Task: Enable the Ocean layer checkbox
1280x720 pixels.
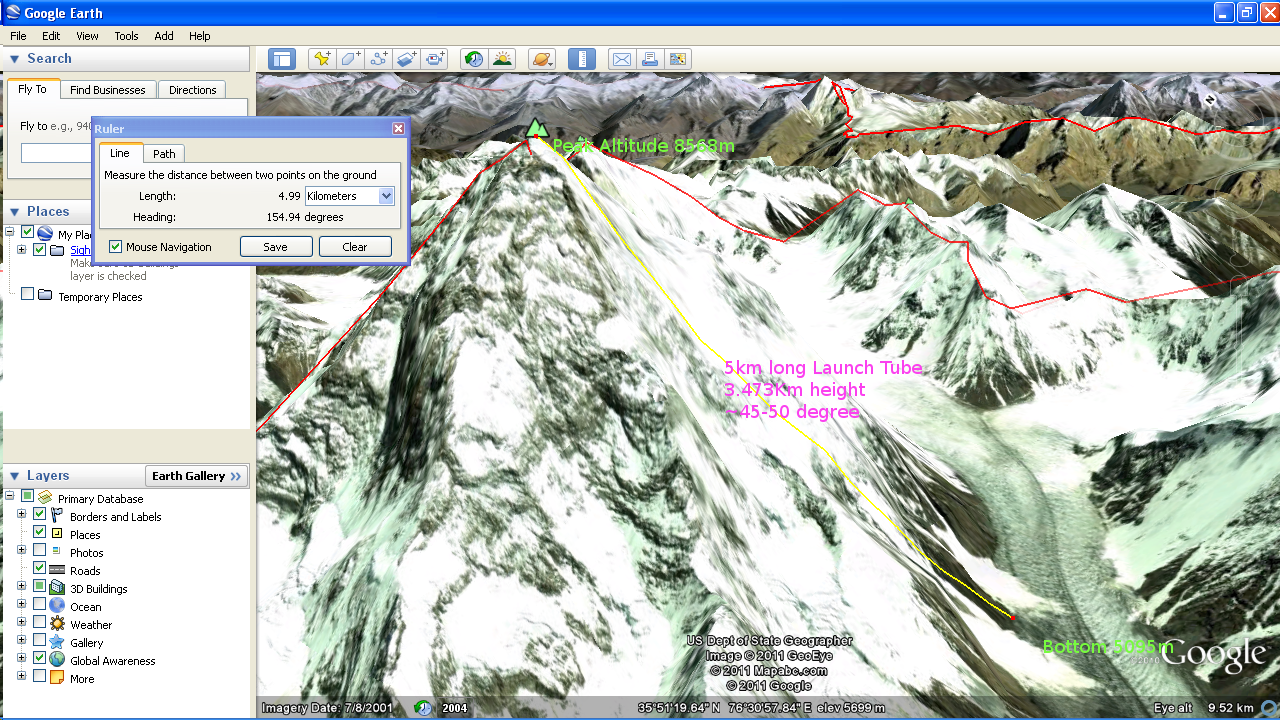Action: pos(40,605)
